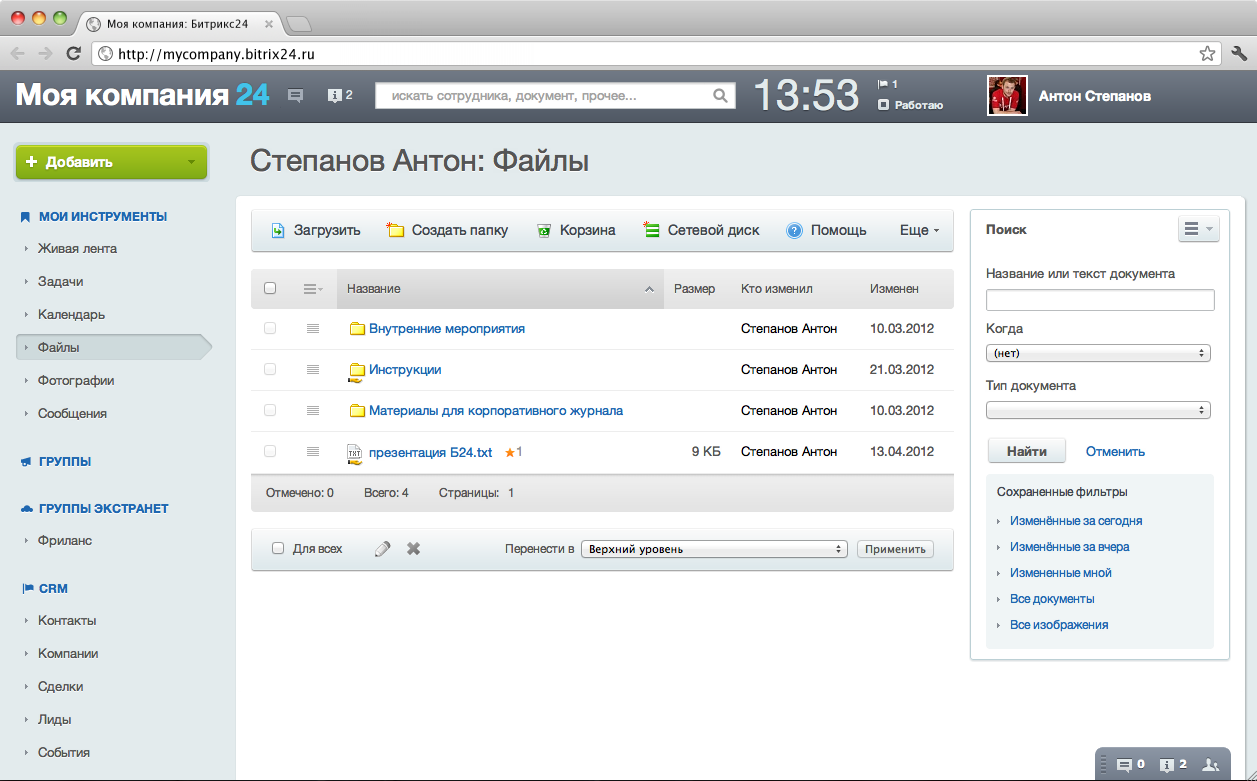Open column settings menu in table header
Viewport: 1257px width, 781px height.
click(313, 289)
